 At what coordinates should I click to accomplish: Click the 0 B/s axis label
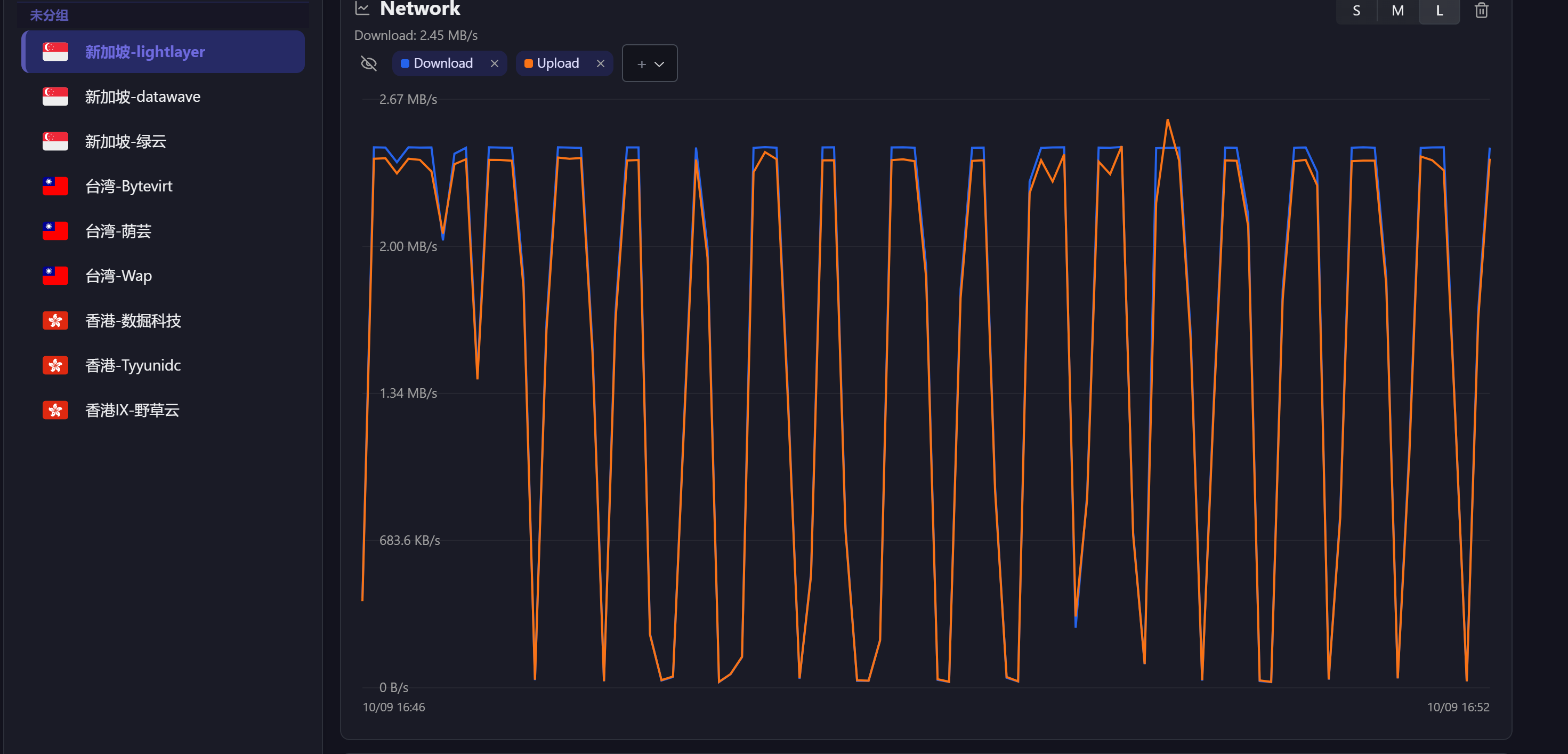393,688
